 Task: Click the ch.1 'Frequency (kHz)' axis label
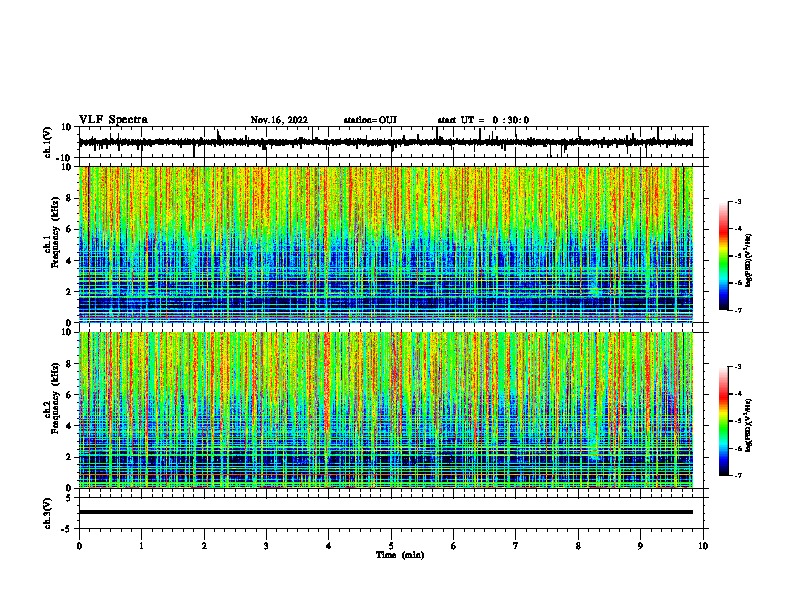pos(55,233)
